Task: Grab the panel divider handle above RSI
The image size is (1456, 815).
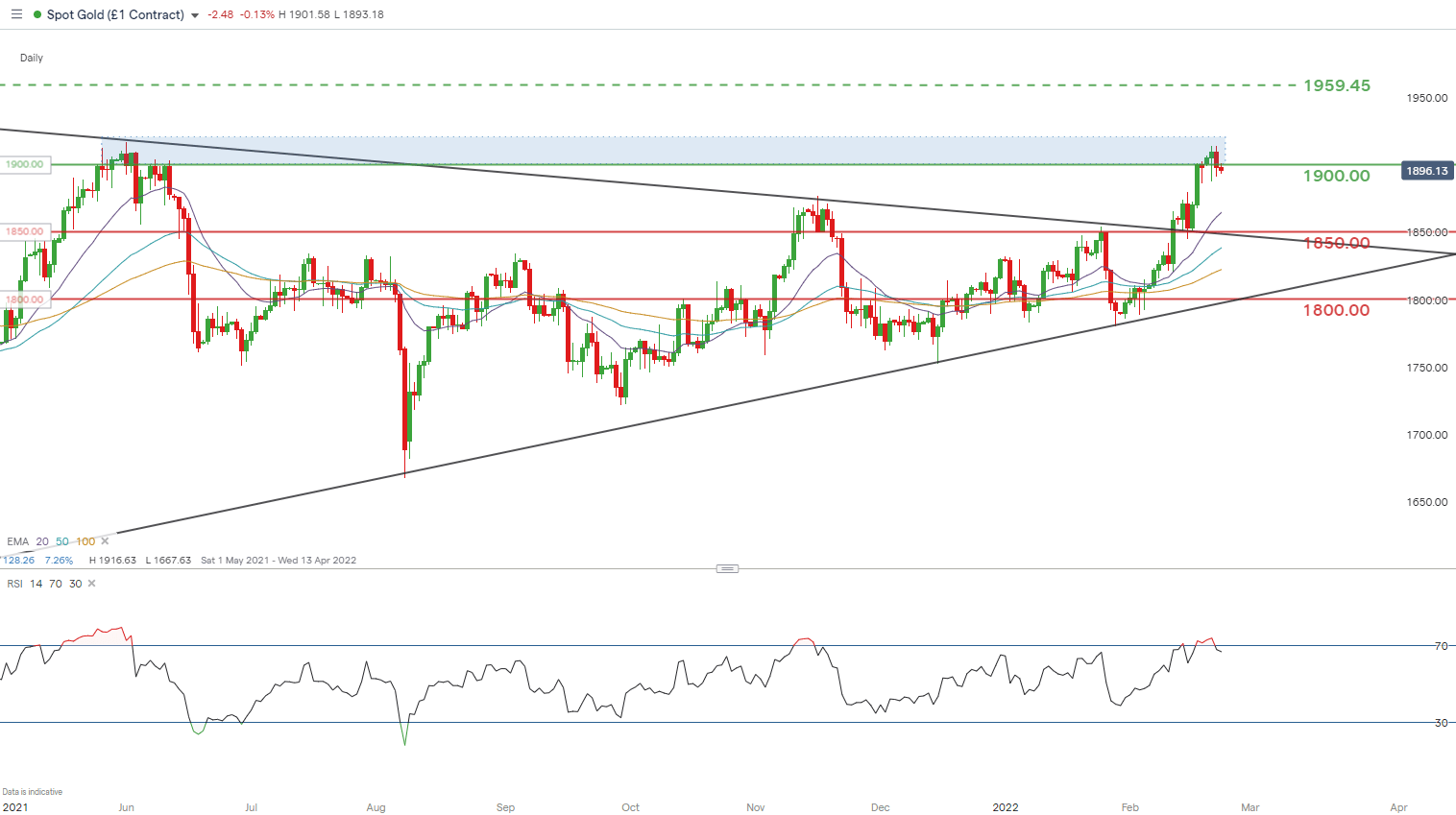Action: point(728,568)
